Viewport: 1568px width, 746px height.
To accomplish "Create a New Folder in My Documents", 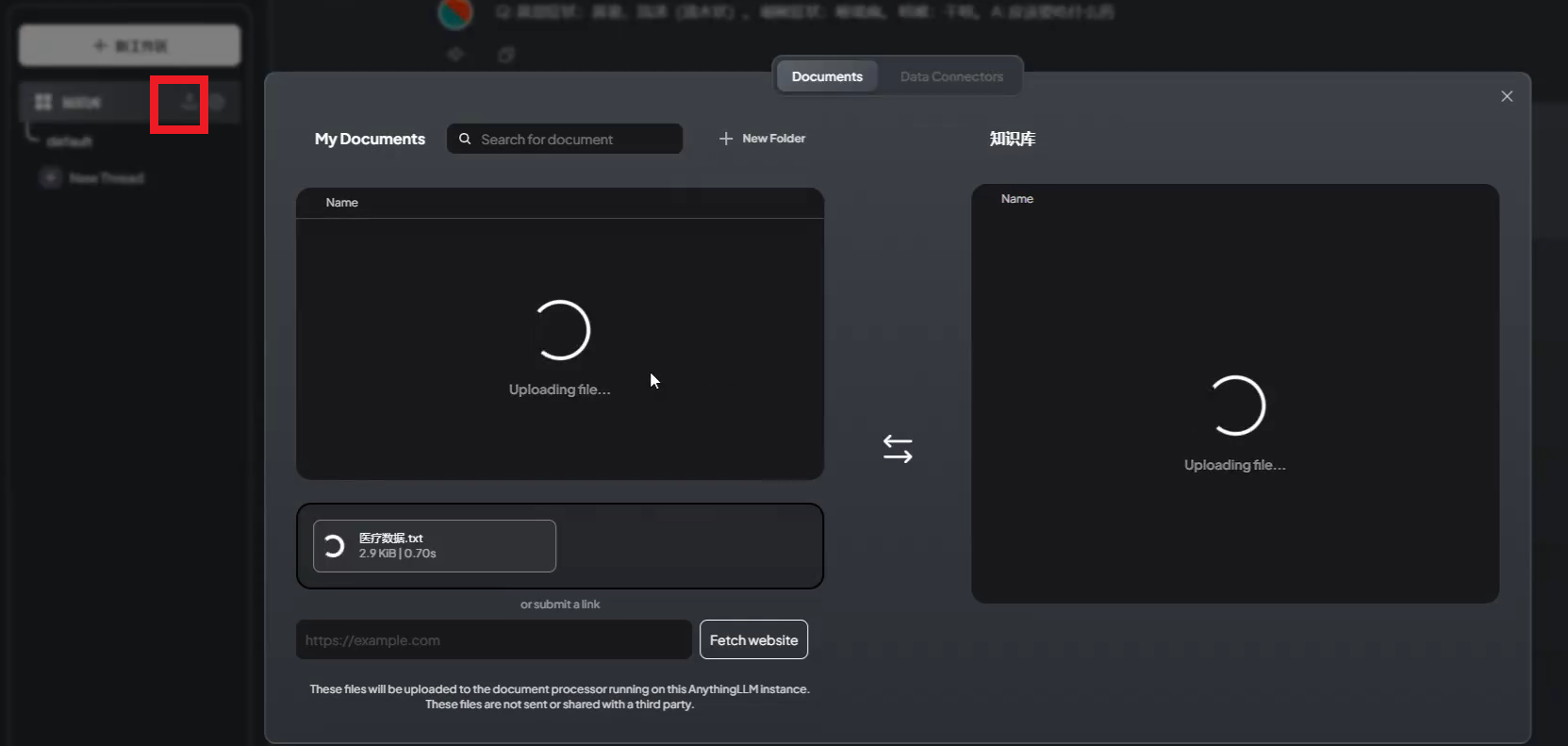I will pos(762,139).
